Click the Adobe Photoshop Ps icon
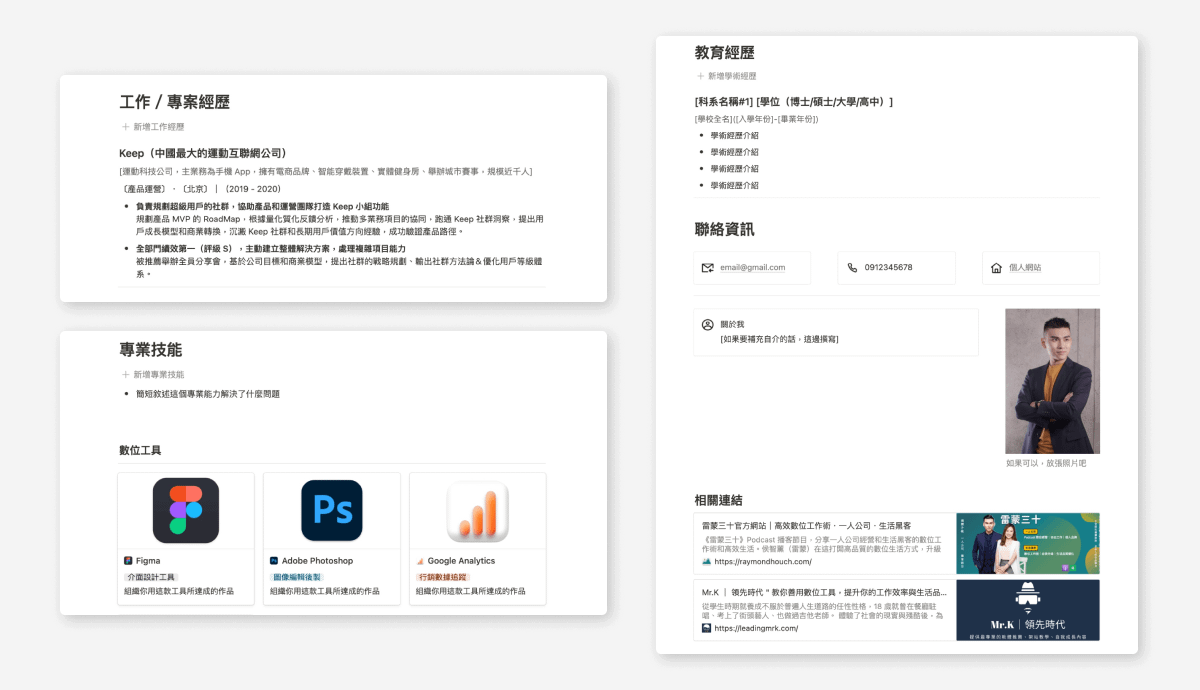The height and width of the screenshot is (690, 1200). click(x=332, y=510)
